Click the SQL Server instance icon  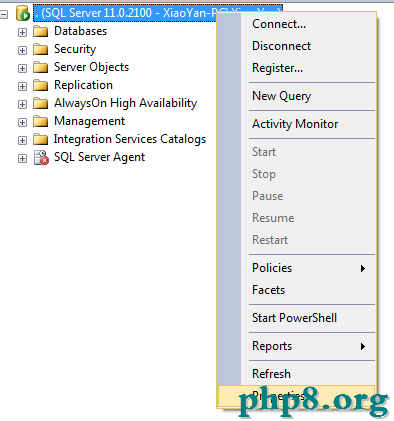point(23,13)
